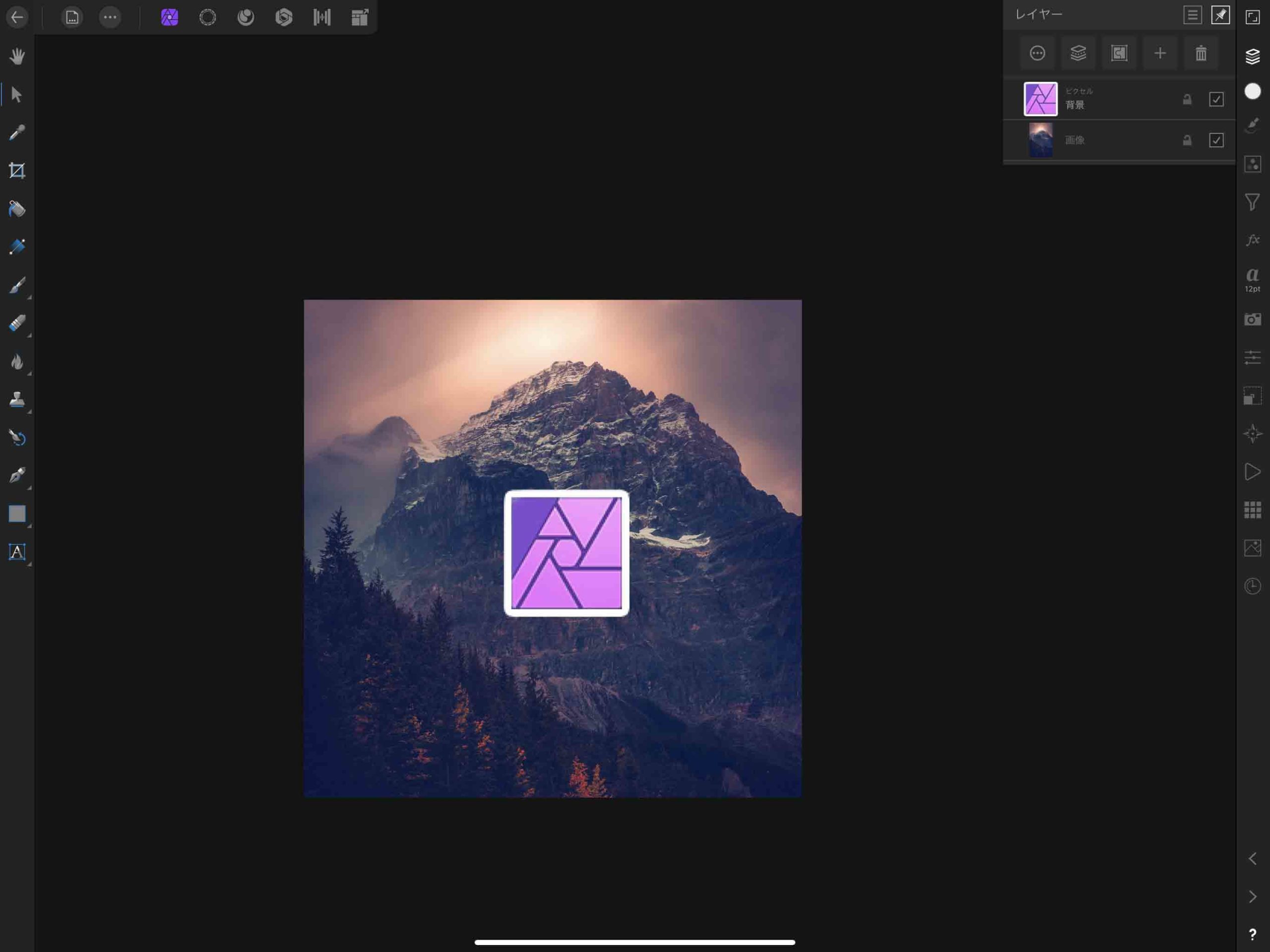This screenshot has height=952, width=1270.
Task: Toggle lock on the 背景 layer
Action: 1187,99
